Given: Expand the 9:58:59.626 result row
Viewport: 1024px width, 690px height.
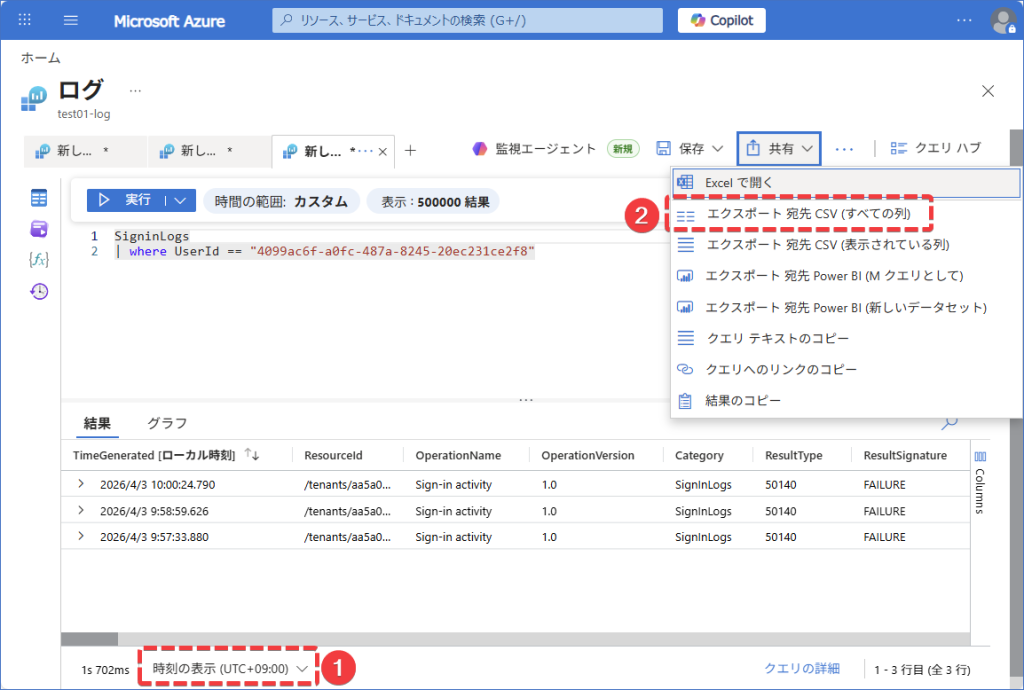Looking at the screenshot, I should coord(81,511).
